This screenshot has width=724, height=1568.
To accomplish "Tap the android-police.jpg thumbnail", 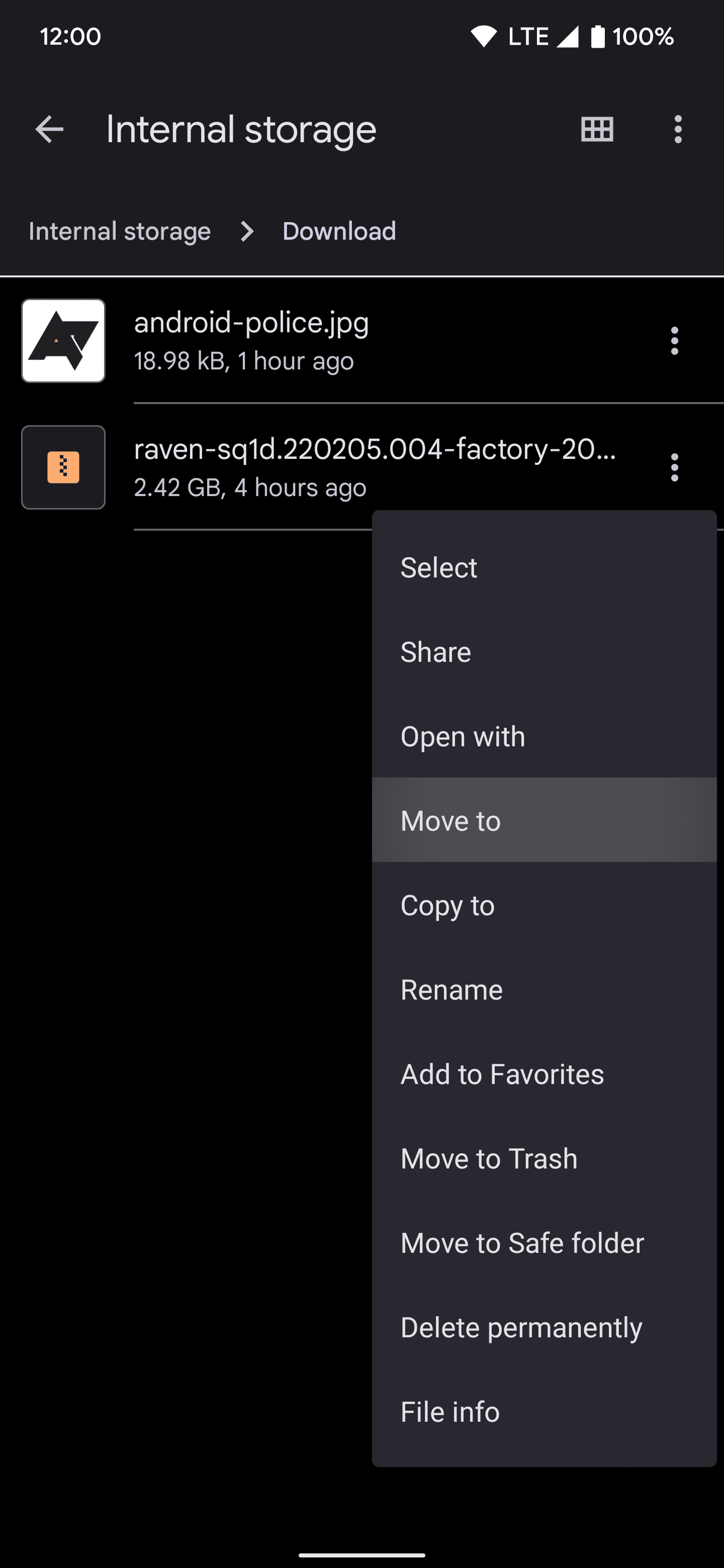I will [x=63, y=341].
